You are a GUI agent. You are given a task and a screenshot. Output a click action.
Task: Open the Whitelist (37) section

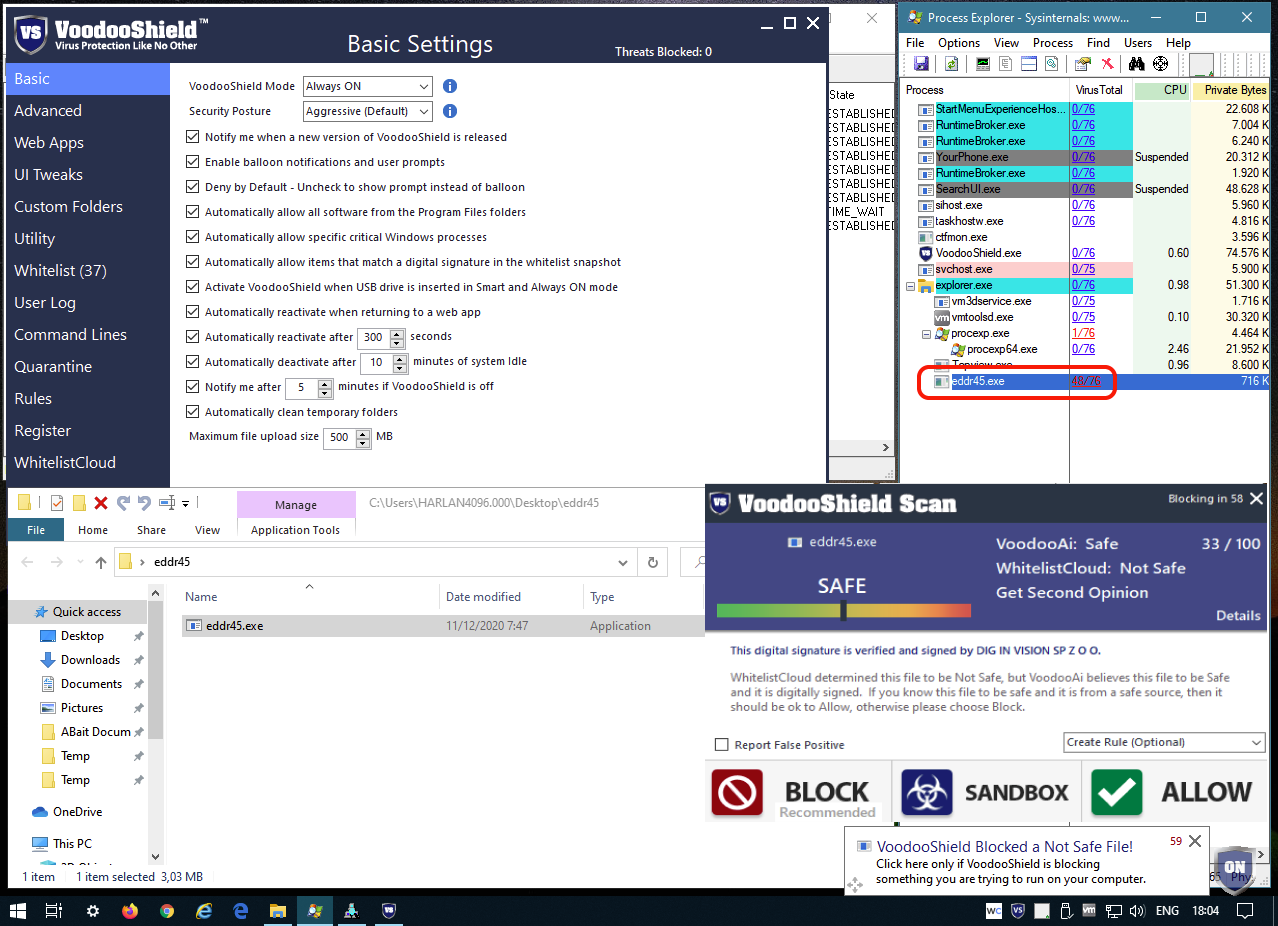click(x=60, y=271)
